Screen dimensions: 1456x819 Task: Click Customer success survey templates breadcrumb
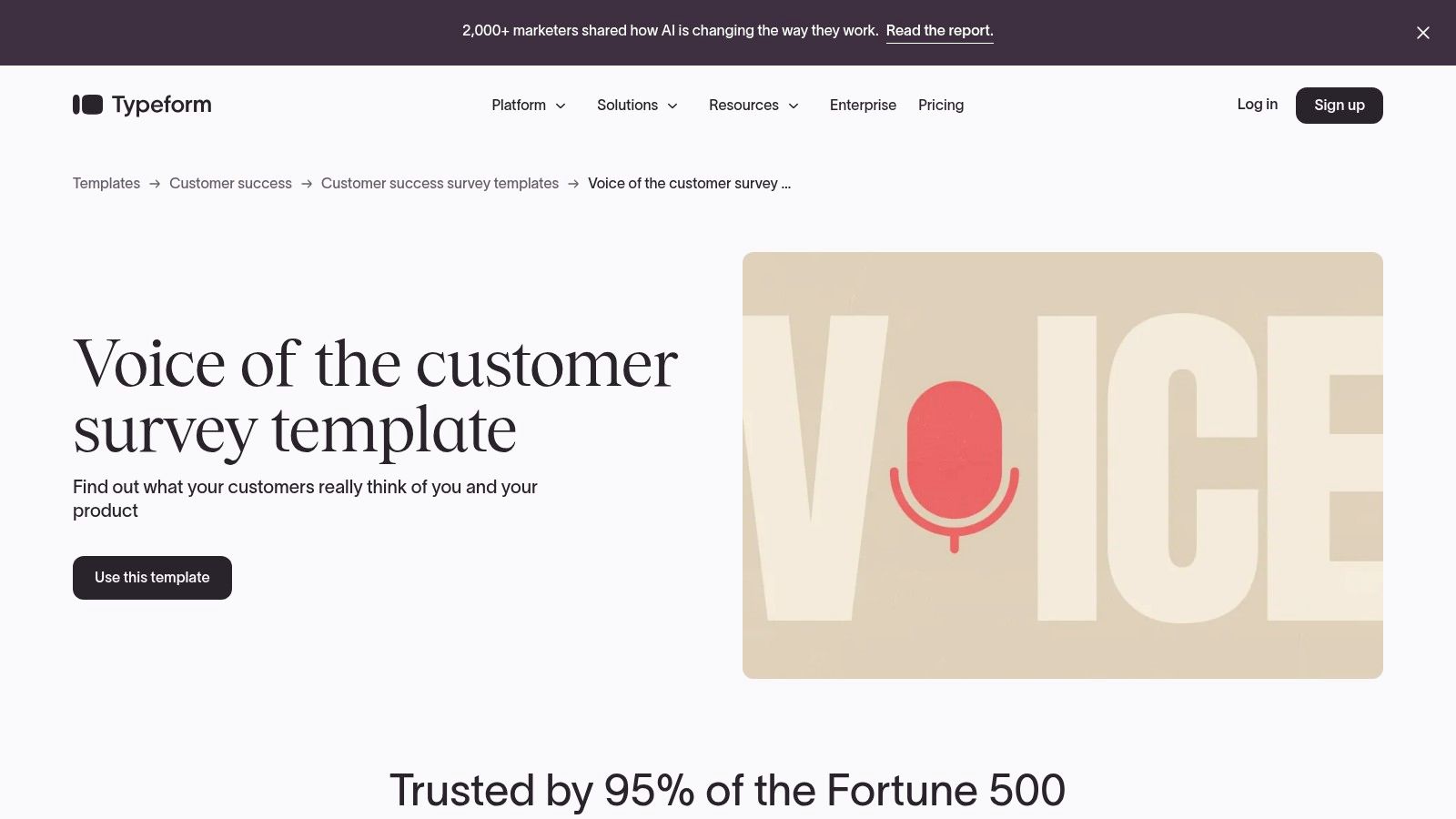point(440,183)
